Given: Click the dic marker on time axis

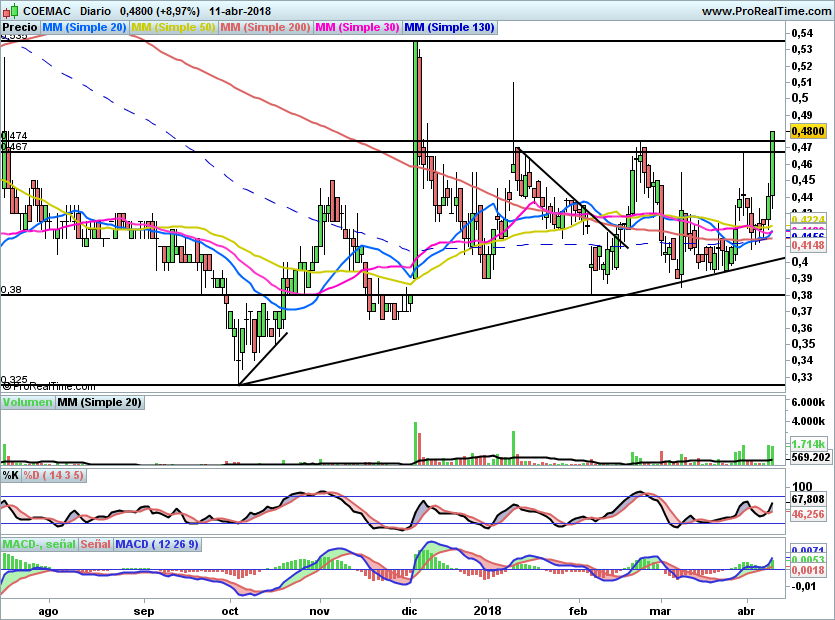Looking at the screenshot, I should tap(410, 610).
